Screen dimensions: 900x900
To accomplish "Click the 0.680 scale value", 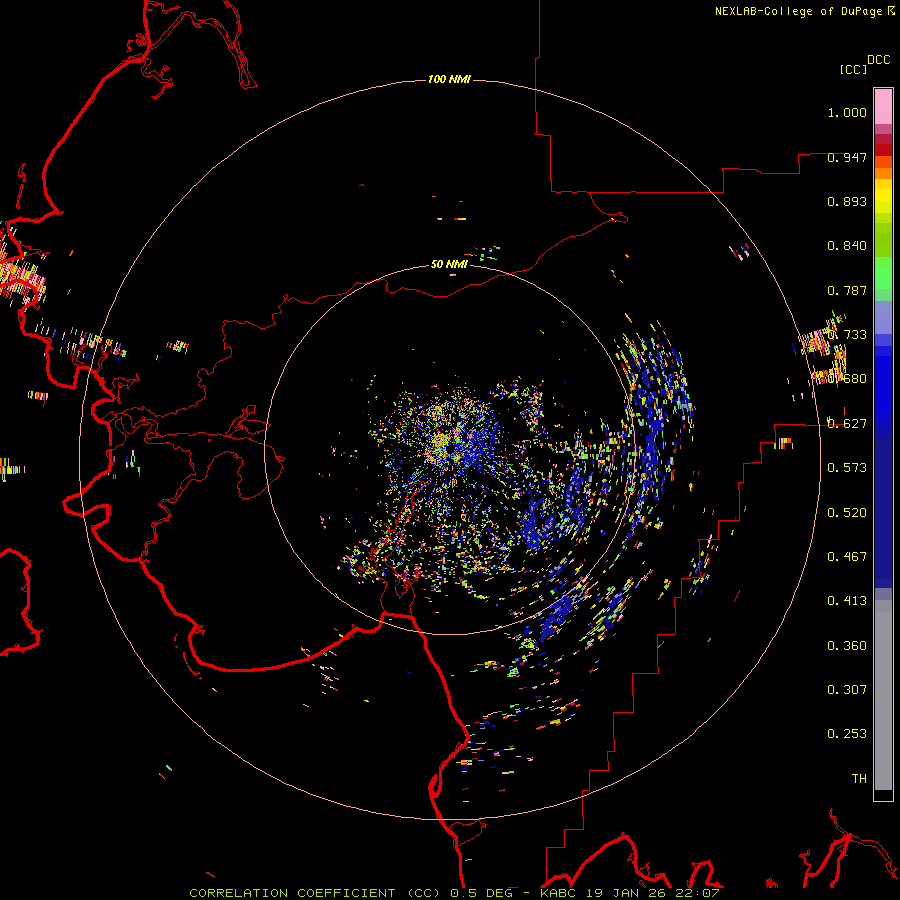I will (847, 379).
